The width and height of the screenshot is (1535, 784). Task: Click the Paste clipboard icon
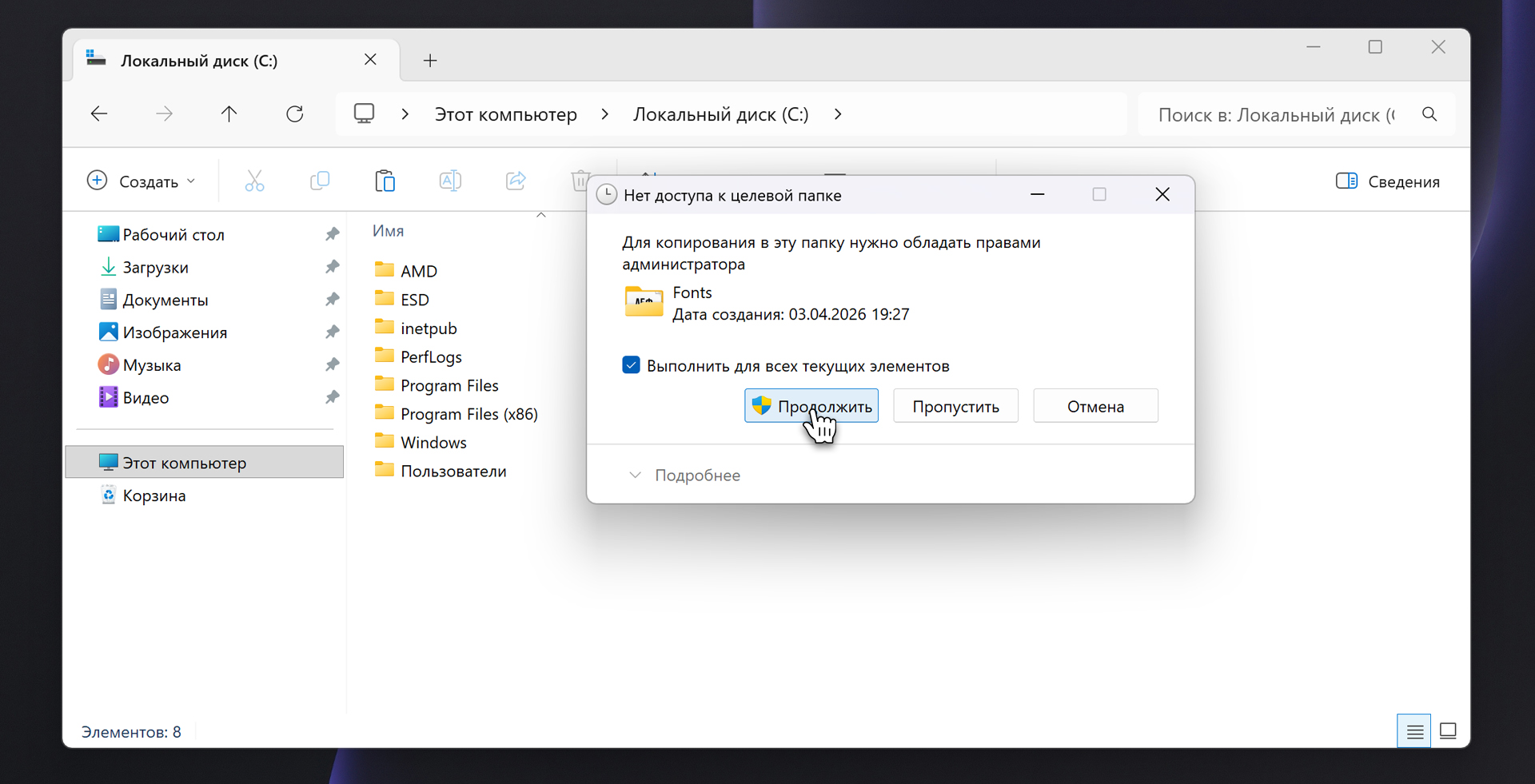pos(385,181)
